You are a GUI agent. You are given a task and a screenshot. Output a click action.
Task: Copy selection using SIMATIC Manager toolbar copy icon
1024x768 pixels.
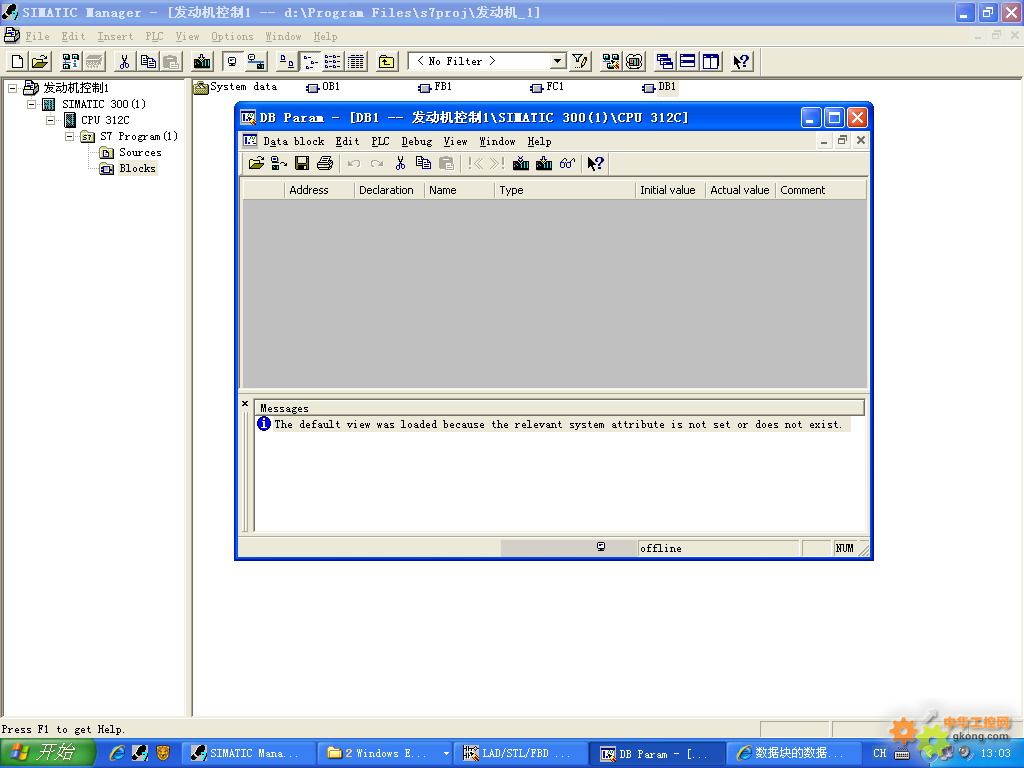click(148, 61)
